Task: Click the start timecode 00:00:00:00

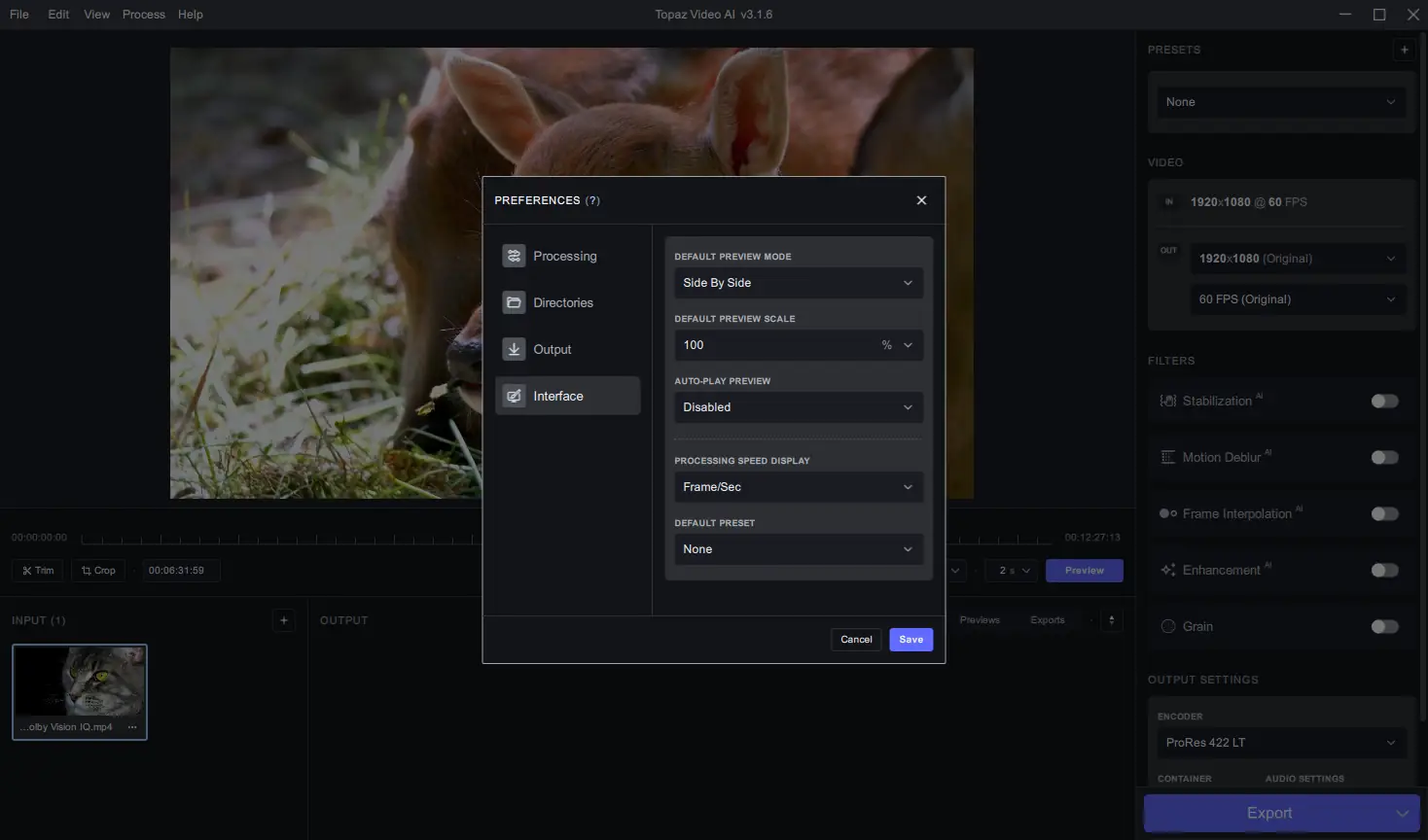Action: point(39,538)
